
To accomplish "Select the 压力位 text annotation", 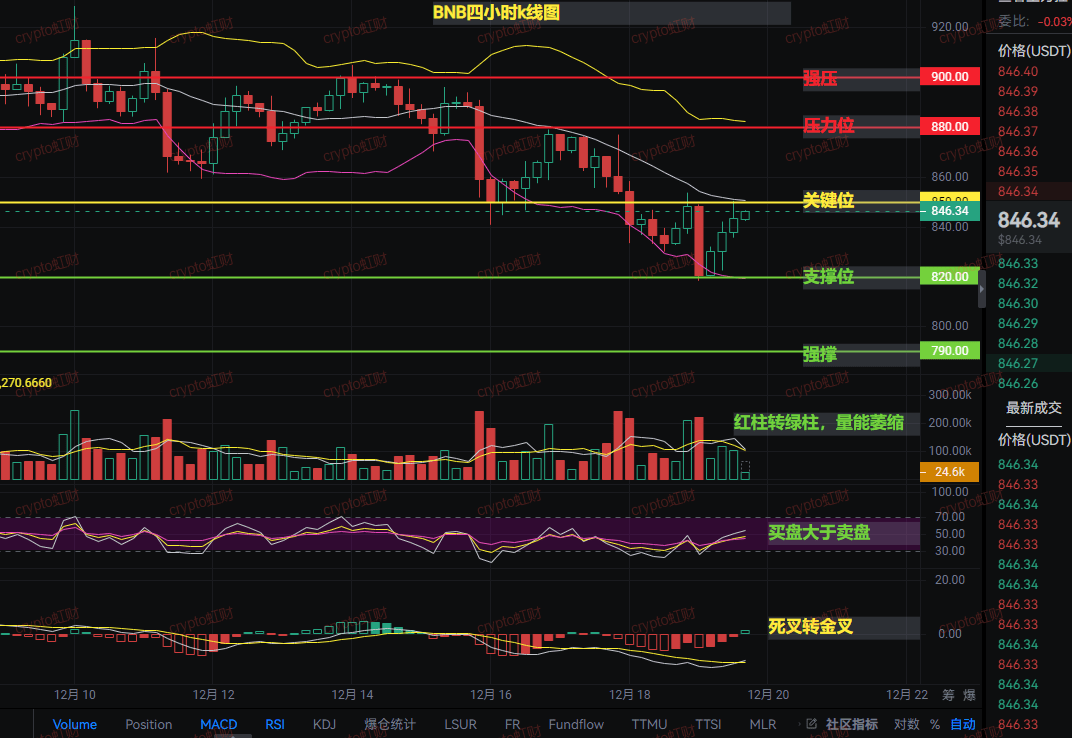I will coord(828,125).
